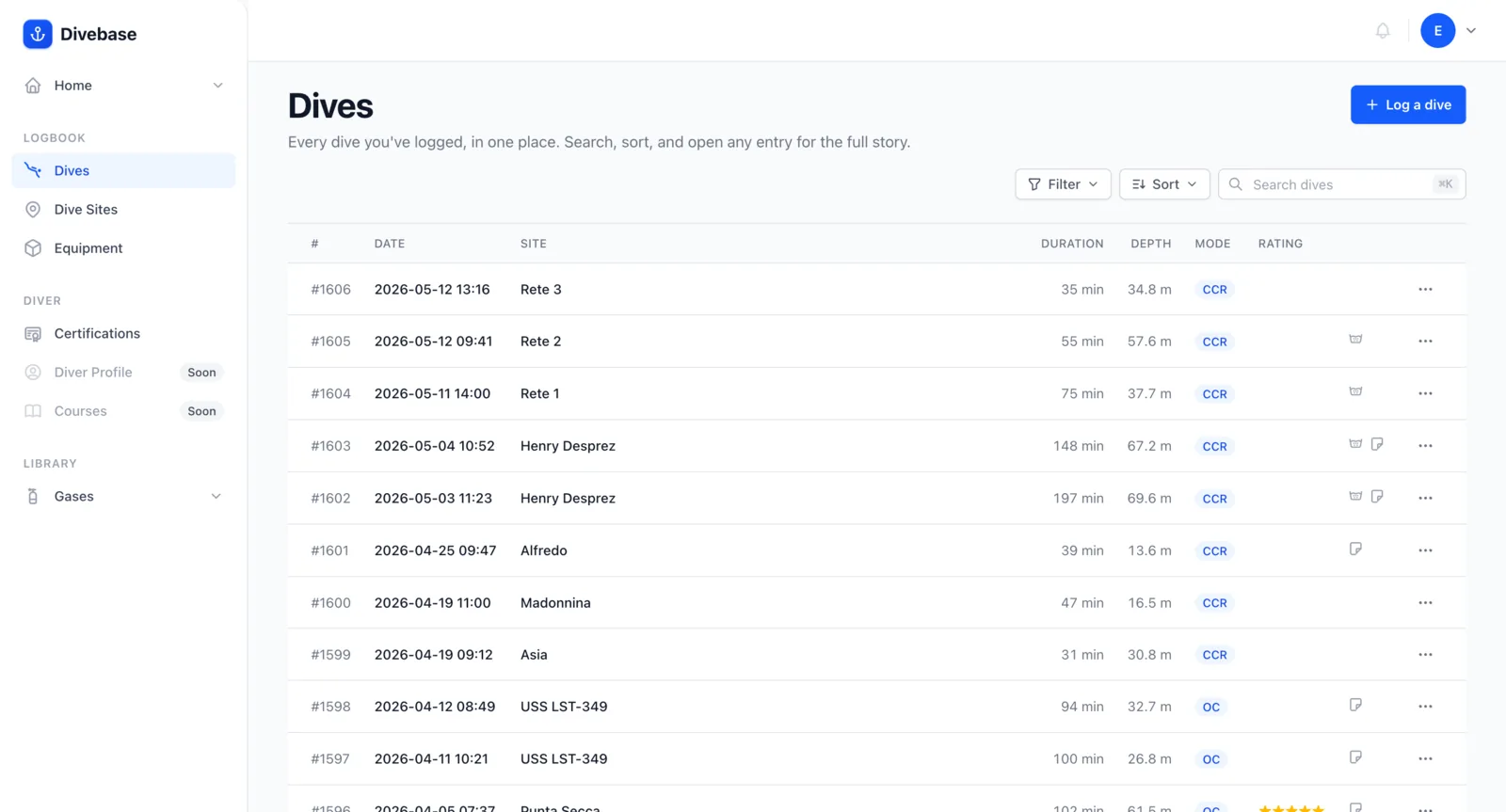1506x812 pixels.
Task: Open the three-dot menu for dive #1603
Action: point(1425,446)
